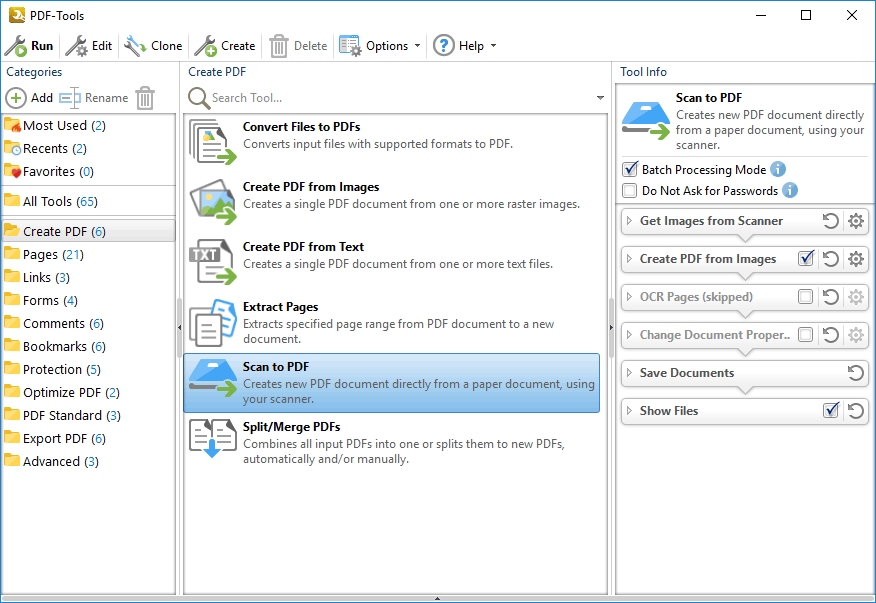Clone the selected tool

(x=153, y=46)
